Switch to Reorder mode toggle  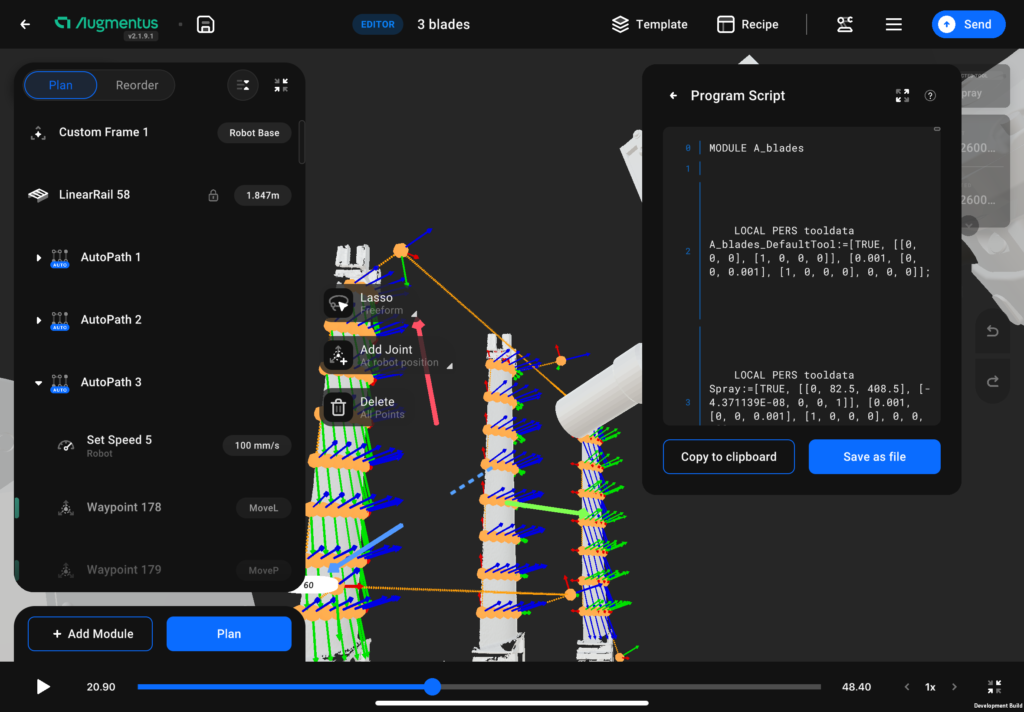pyautogui.click(x=137, y=86)
